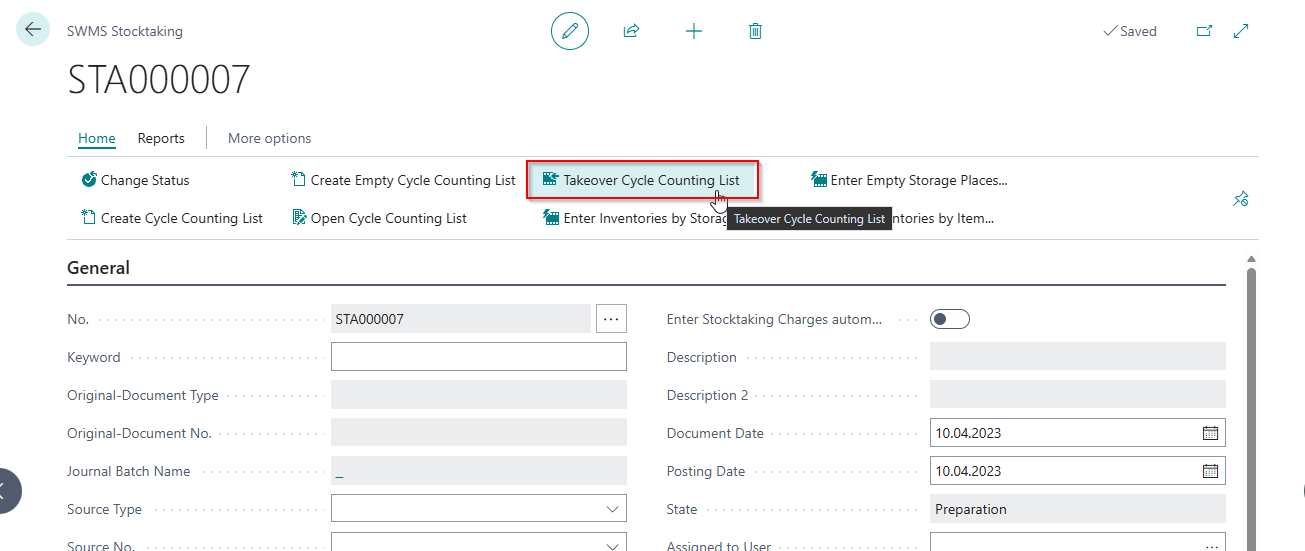Click the Saved status indicator
Image resolution: width=1305 pixels, height=551 pixels.
point(1130,31)
